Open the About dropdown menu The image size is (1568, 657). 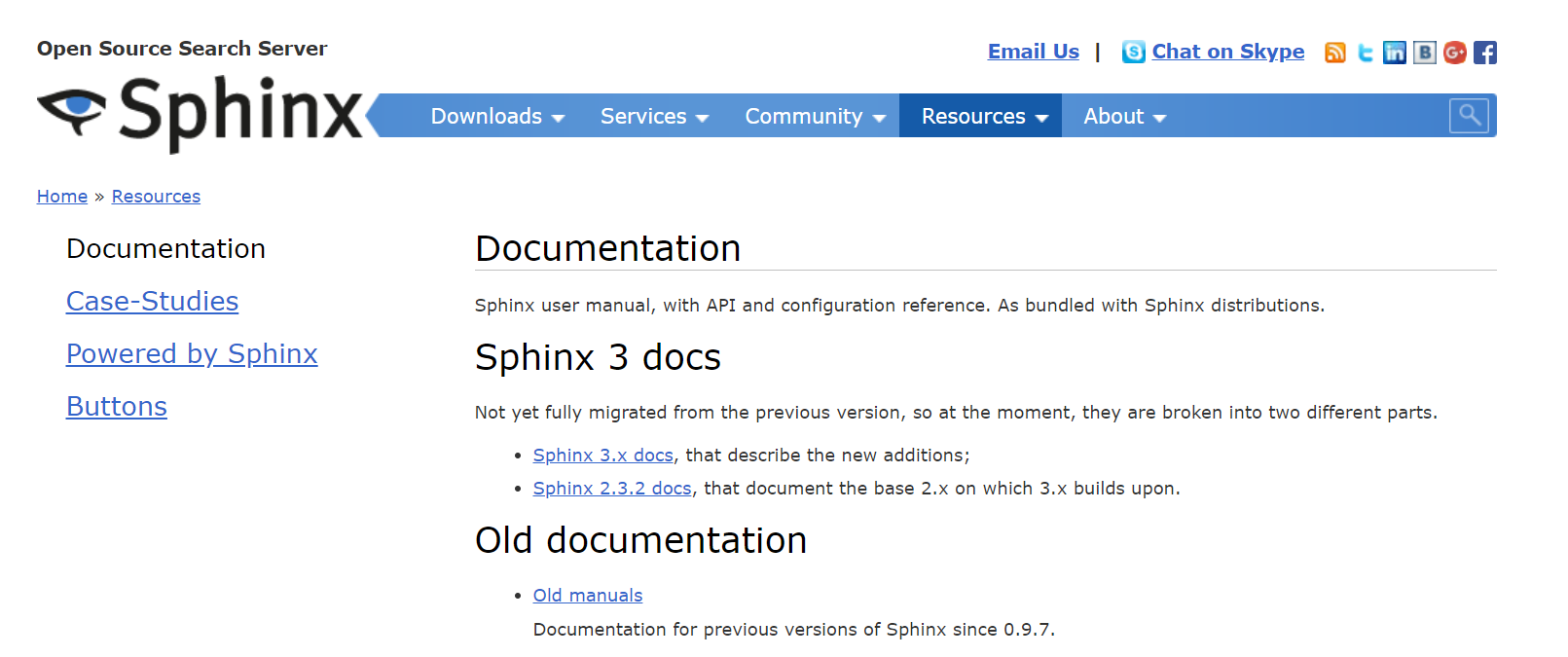(1124, 117)
